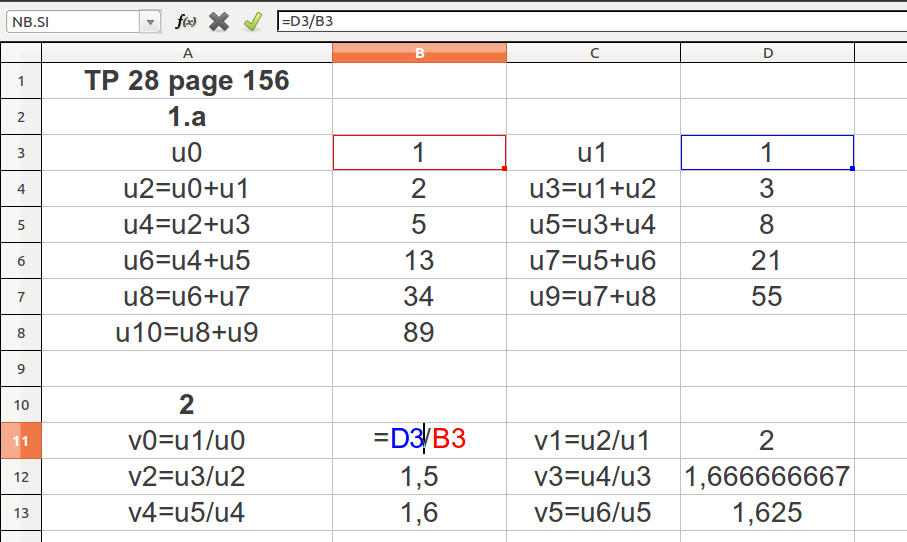Select column C header
This screenshot has height=542, width=907.
(593, 53)
